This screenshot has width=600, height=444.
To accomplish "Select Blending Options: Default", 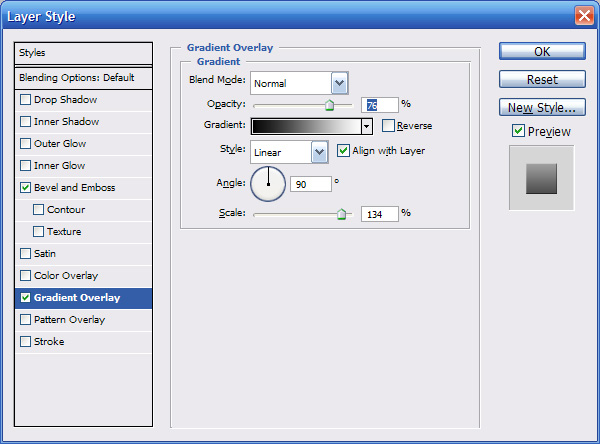I will (x=83, y=78).
